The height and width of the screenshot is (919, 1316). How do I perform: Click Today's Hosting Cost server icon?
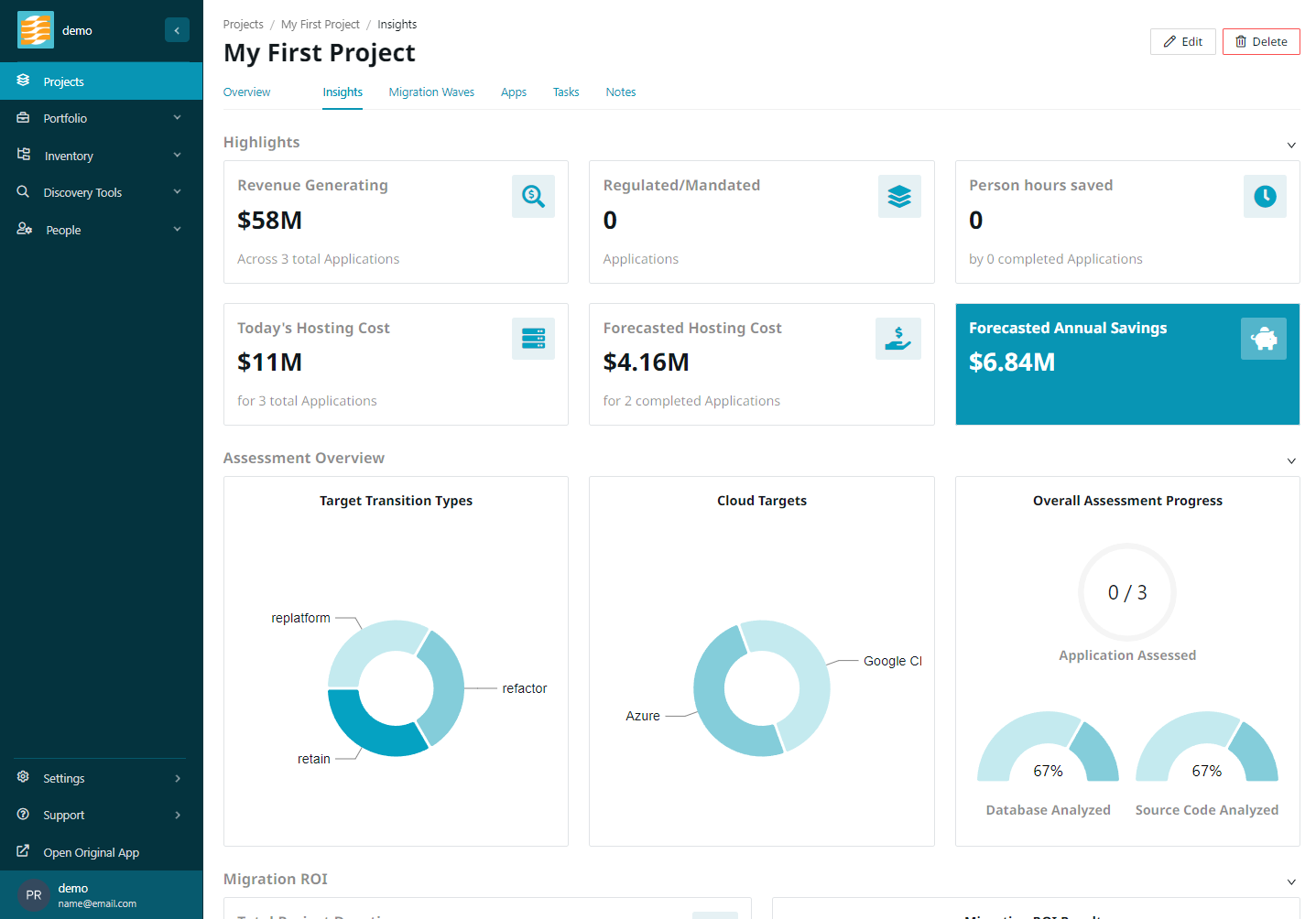coord(533,339)
